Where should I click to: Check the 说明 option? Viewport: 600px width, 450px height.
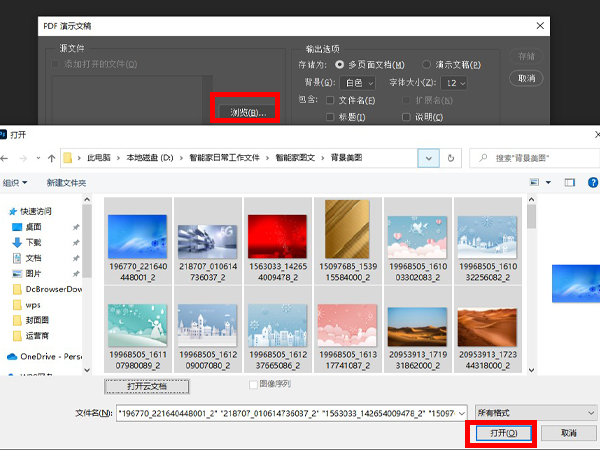click(405, 116)
